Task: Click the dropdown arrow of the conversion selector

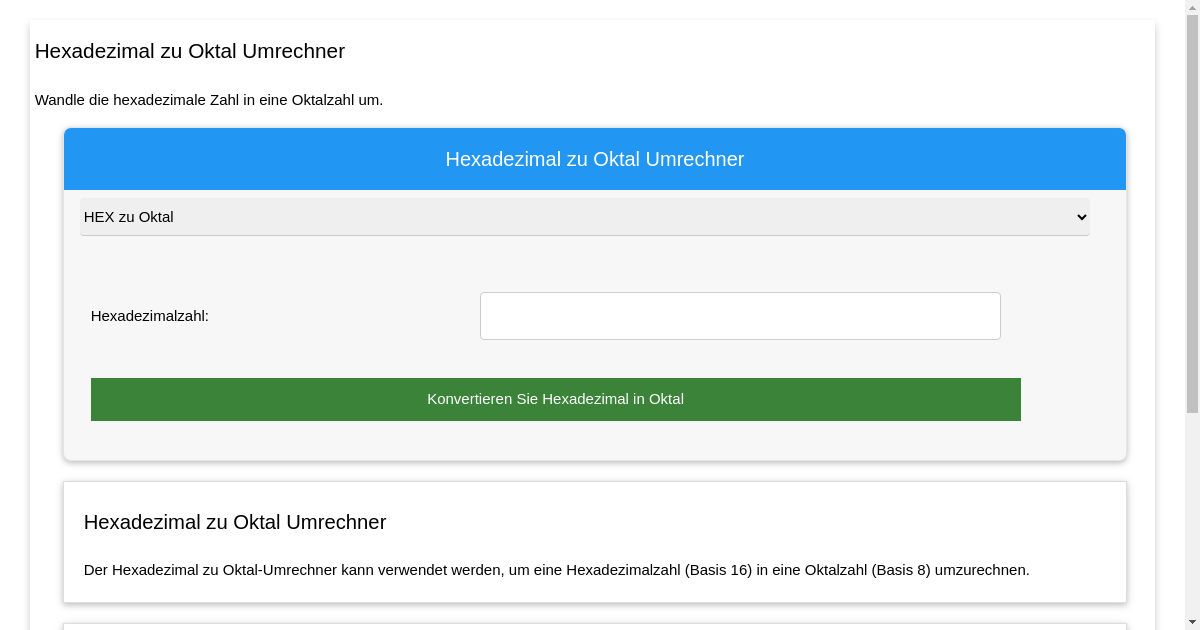Action: [1080, 217]
